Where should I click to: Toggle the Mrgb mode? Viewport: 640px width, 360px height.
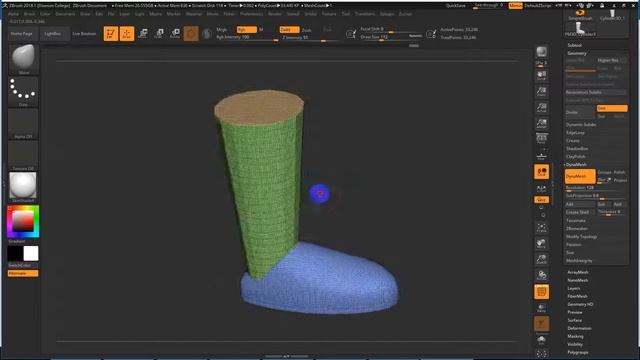click(x=222, y=29)
